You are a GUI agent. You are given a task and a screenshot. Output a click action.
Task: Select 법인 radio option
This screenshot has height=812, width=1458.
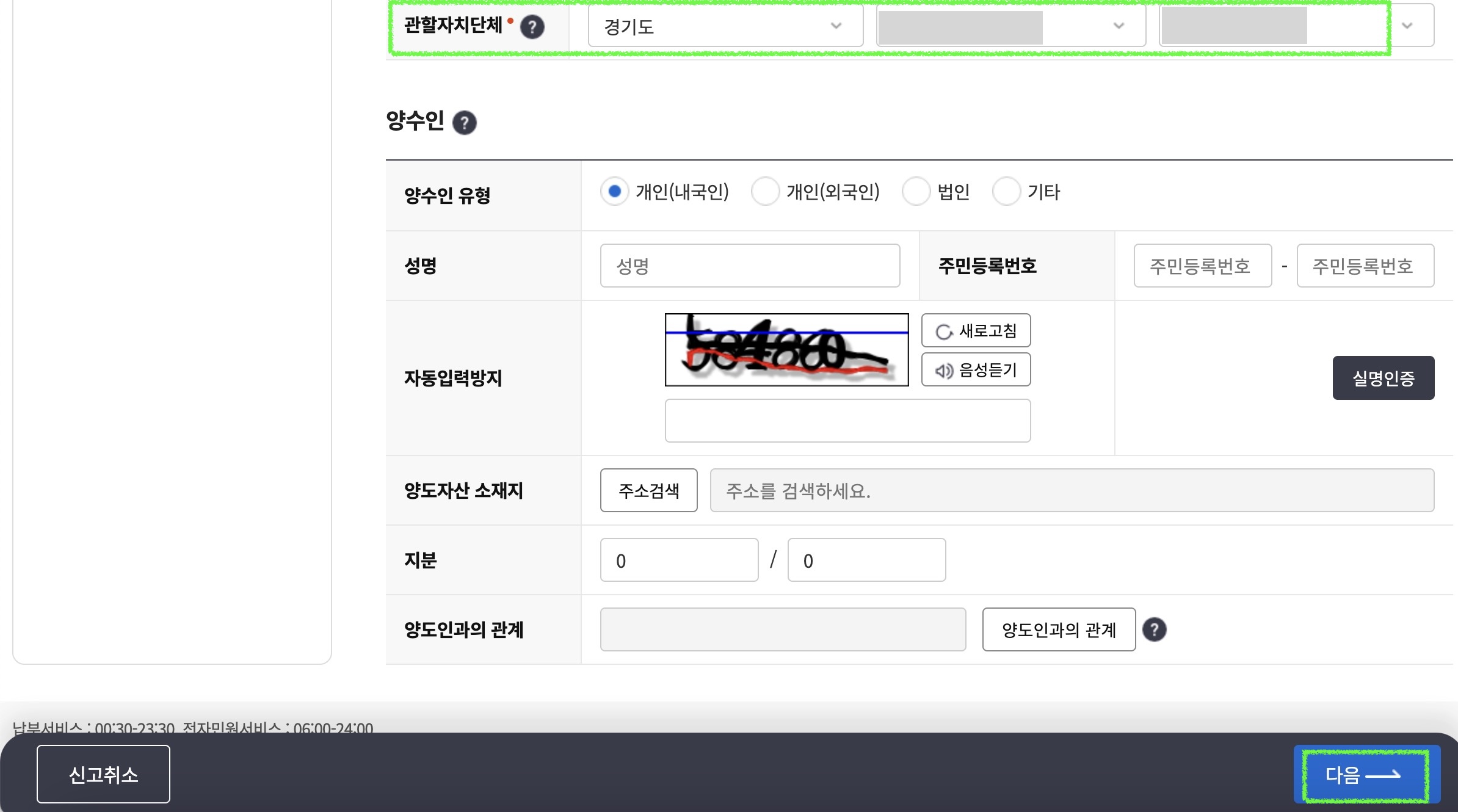pos(916,192)
